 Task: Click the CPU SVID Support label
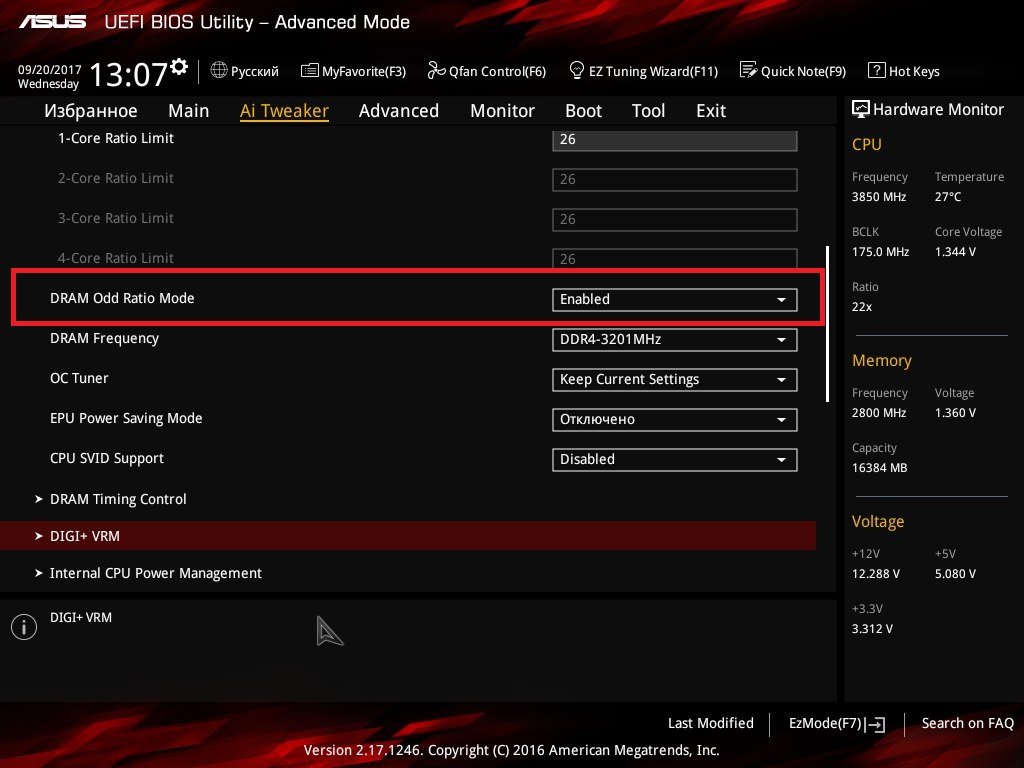pyautogui.click(x=107, y=458)
